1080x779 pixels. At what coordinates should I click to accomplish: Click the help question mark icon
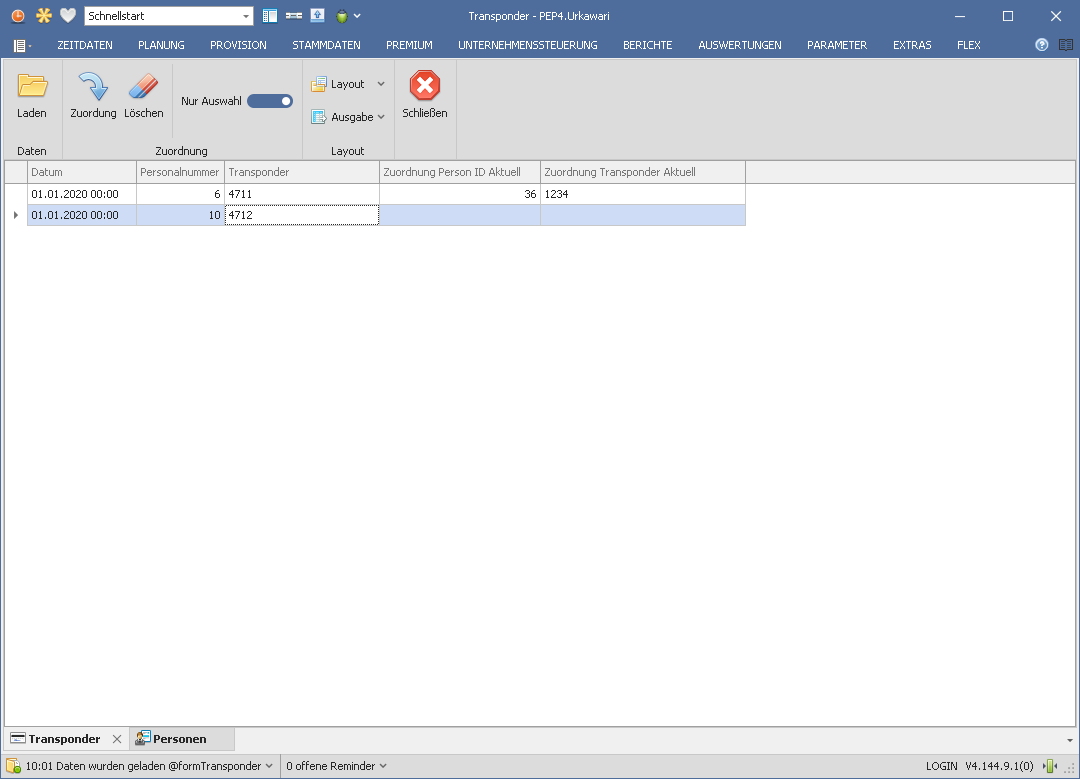[x=1042, y=45]
